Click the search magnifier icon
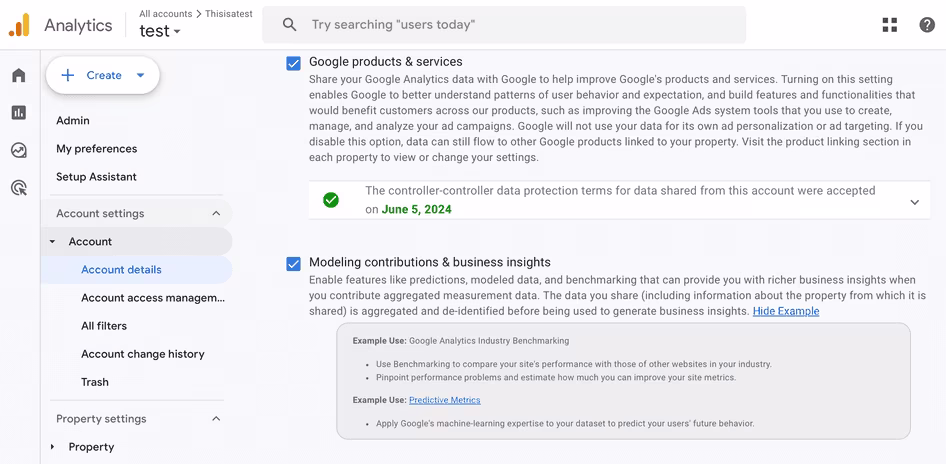This screenshot has width=946, height=464. pyautogui.click(x=290, y=25)
